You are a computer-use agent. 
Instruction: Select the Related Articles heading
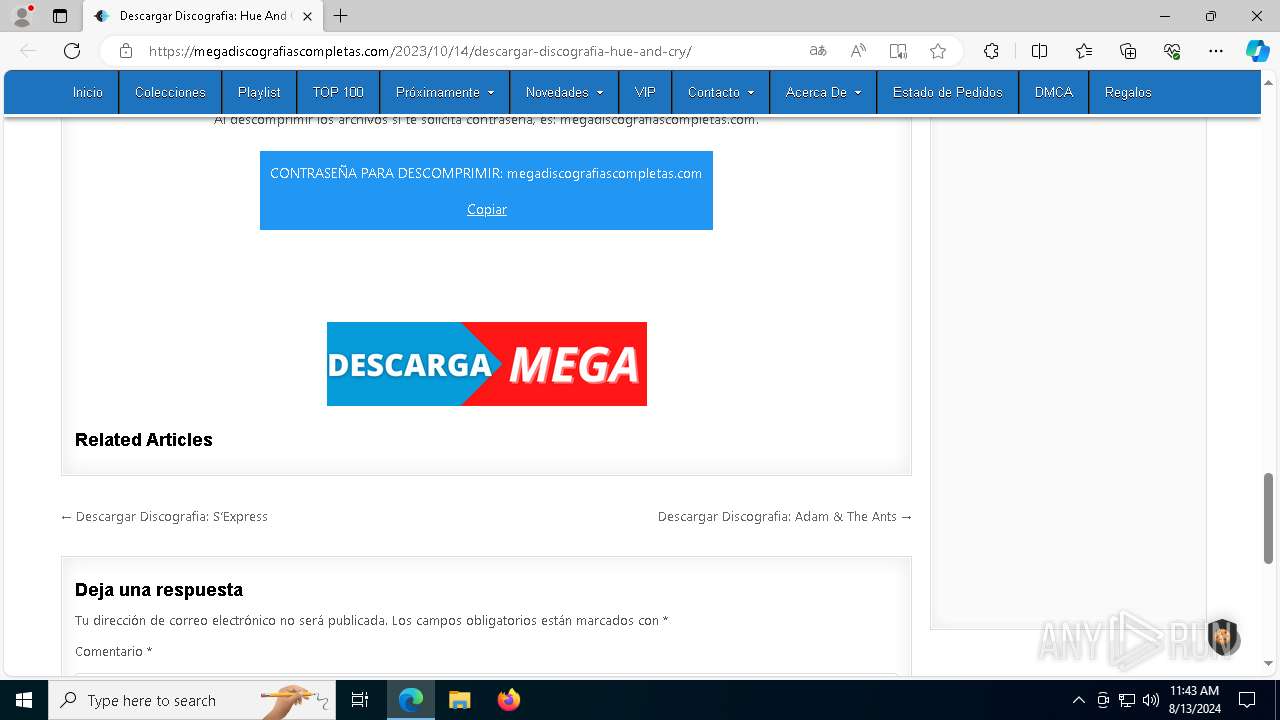click(x=144, y=440)
